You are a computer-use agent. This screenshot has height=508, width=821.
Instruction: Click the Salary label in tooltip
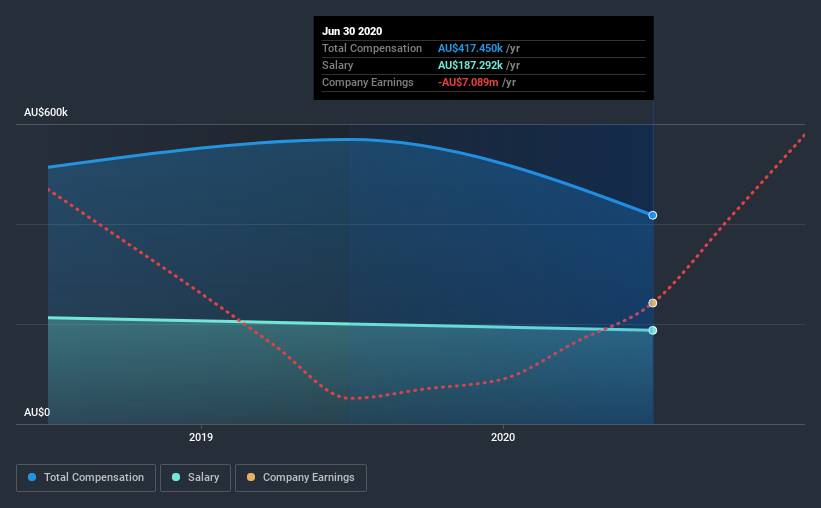338,65
